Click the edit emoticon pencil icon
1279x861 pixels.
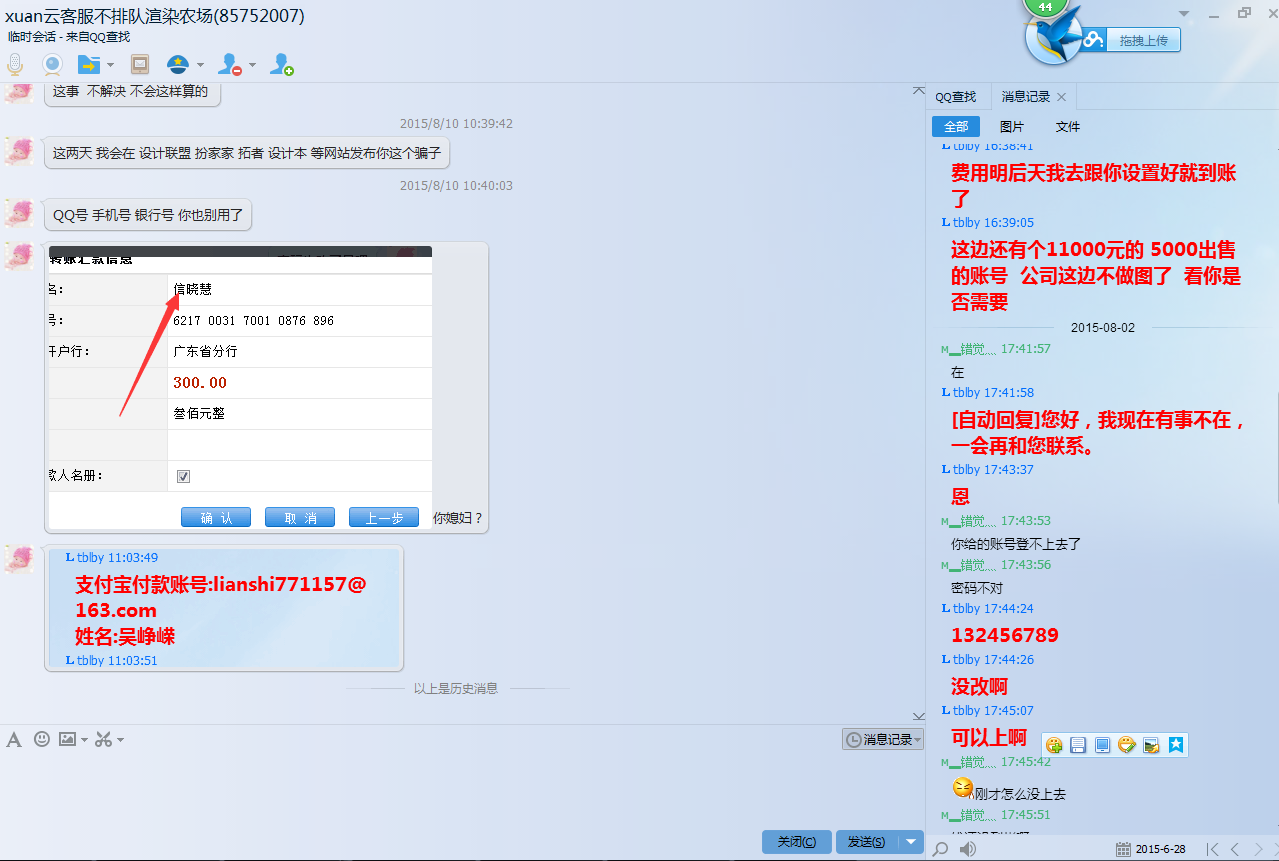1127,745
